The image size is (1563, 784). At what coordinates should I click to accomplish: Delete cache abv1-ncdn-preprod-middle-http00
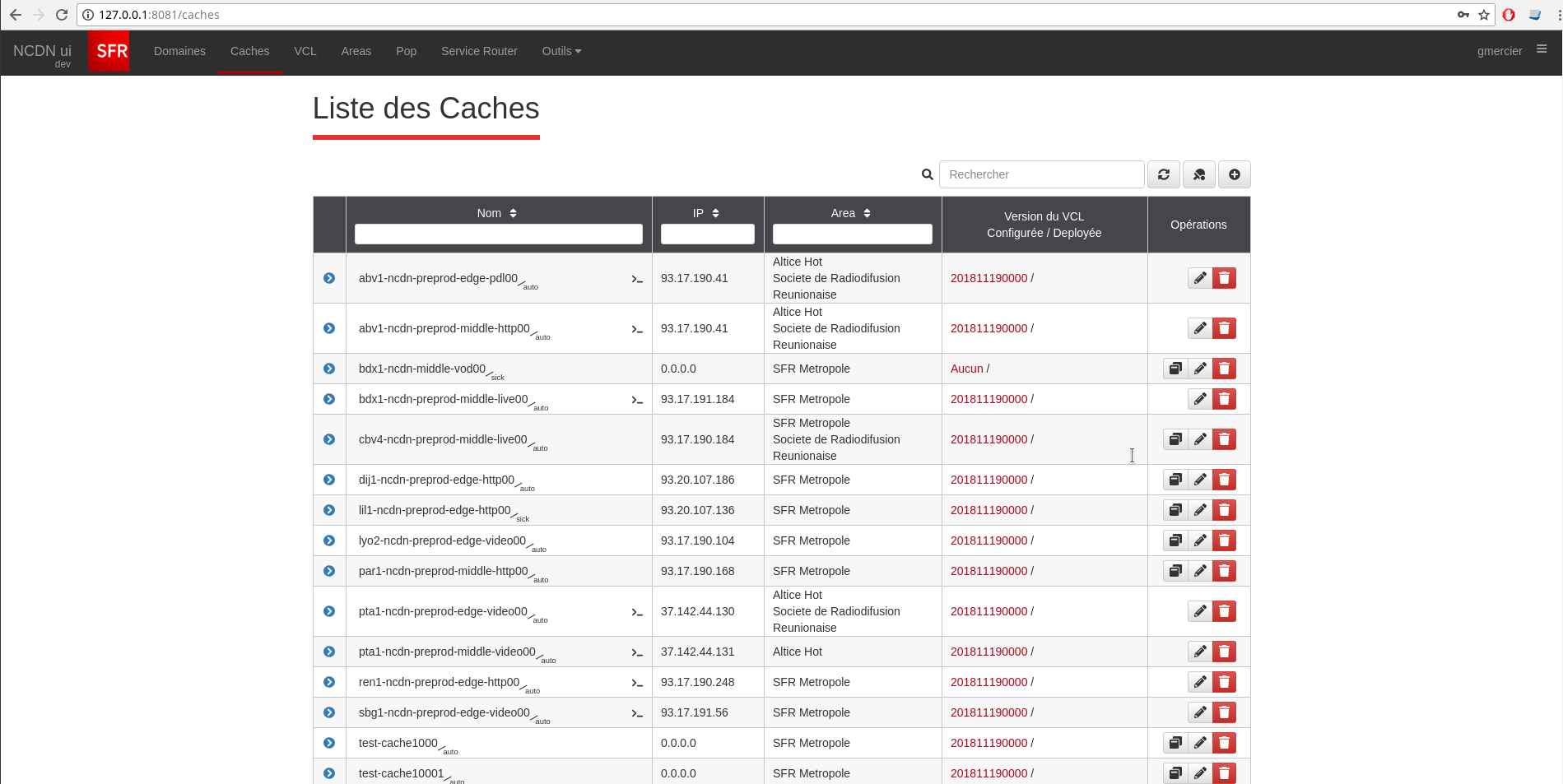point(1224,328)
